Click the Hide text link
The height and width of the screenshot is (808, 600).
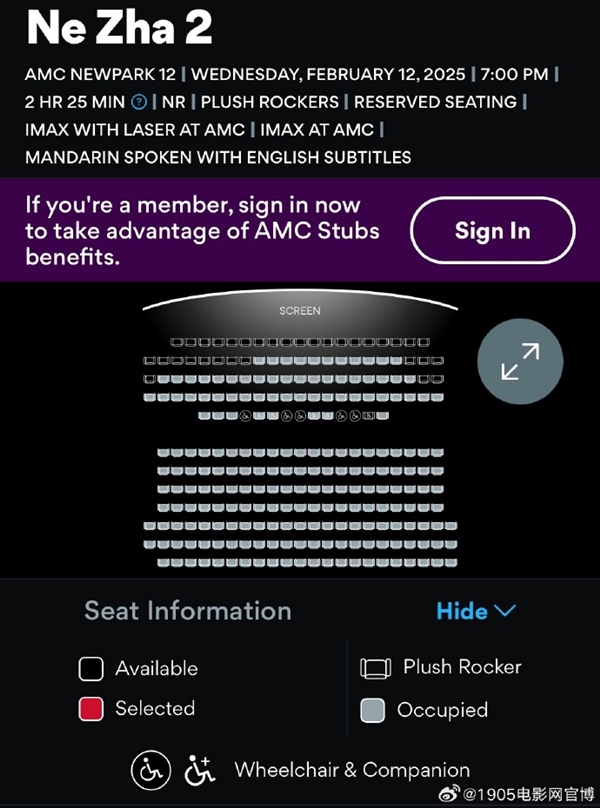[462, 611]
